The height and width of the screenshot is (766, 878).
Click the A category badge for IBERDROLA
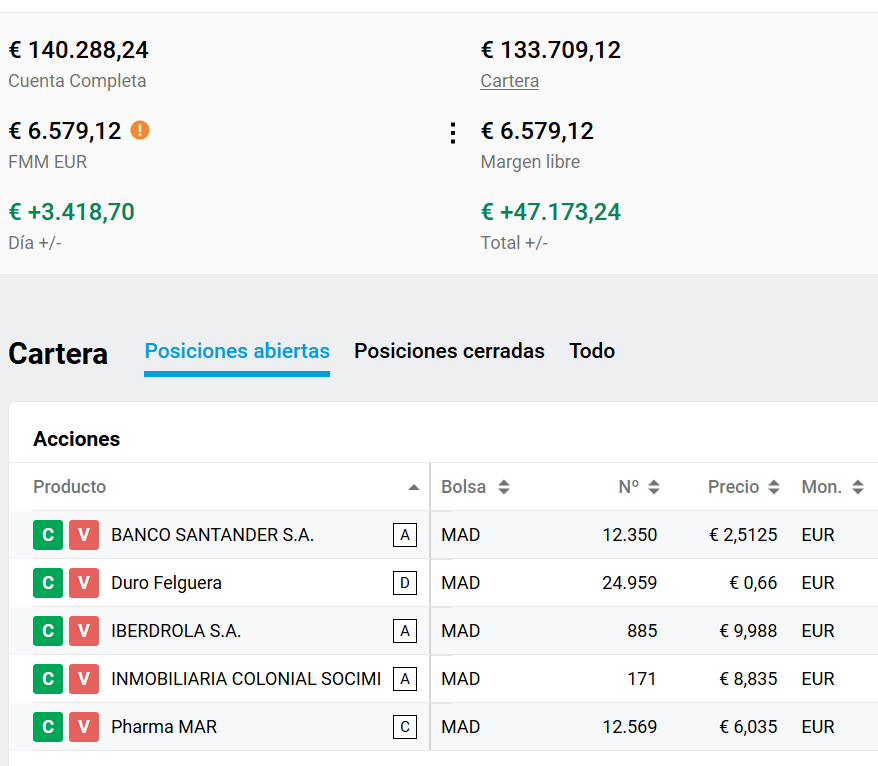tap(405, 631)
